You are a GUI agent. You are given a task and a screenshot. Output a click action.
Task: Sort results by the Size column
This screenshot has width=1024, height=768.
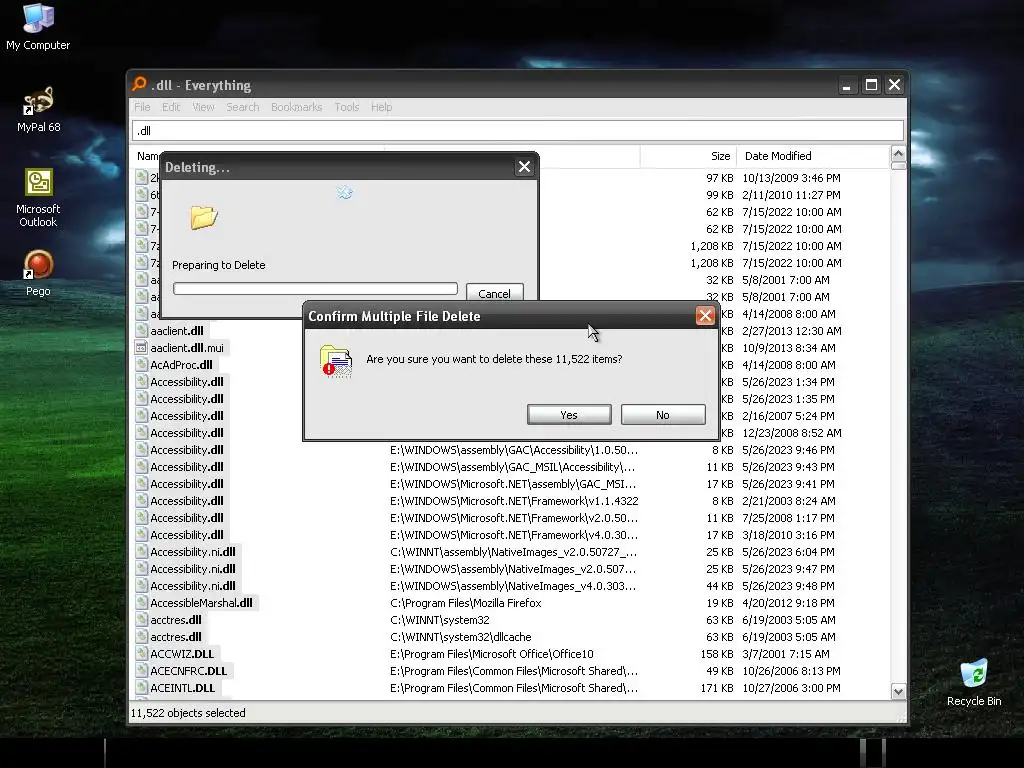[x=688, y=156]
